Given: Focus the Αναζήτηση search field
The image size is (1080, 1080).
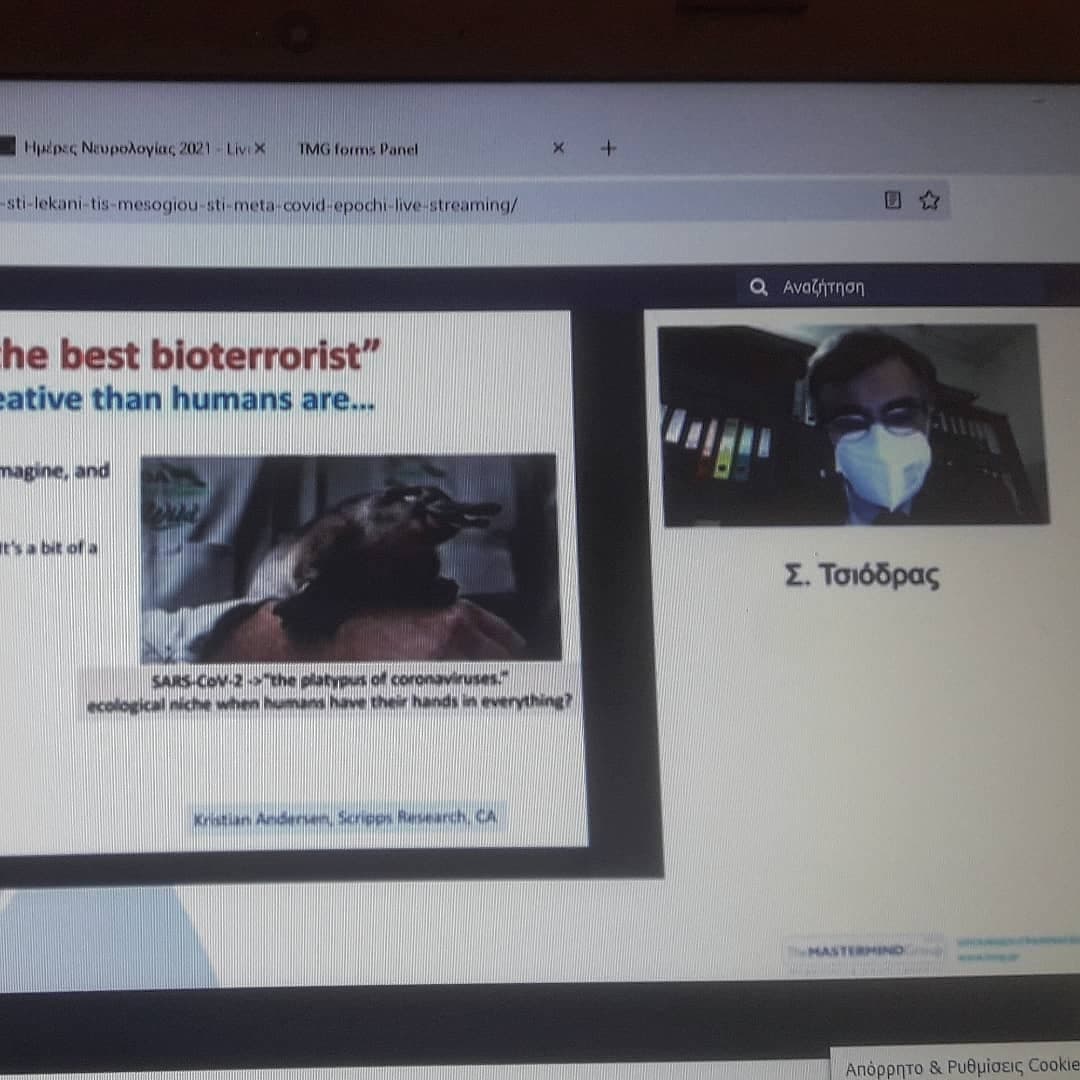Looking at the screenshot, I should pos(823,288).
